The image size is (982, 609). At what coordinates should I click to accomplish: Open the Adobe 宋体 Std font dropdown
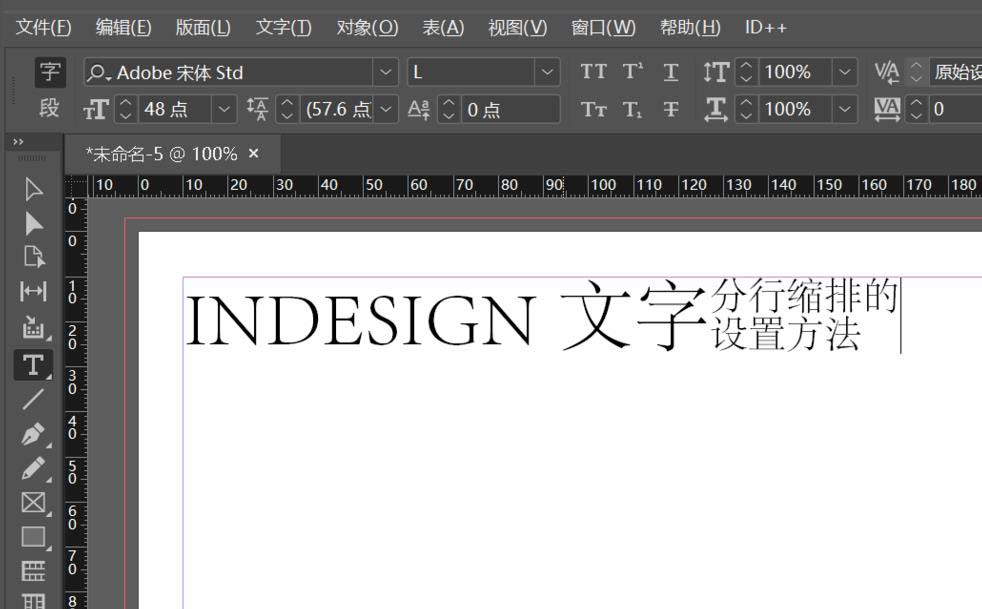385,72
